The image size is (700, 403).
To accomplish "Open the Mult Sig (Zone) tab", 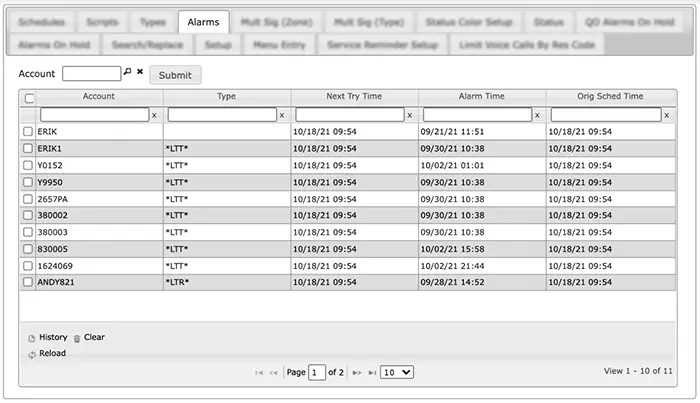I will tap(276, 22).
